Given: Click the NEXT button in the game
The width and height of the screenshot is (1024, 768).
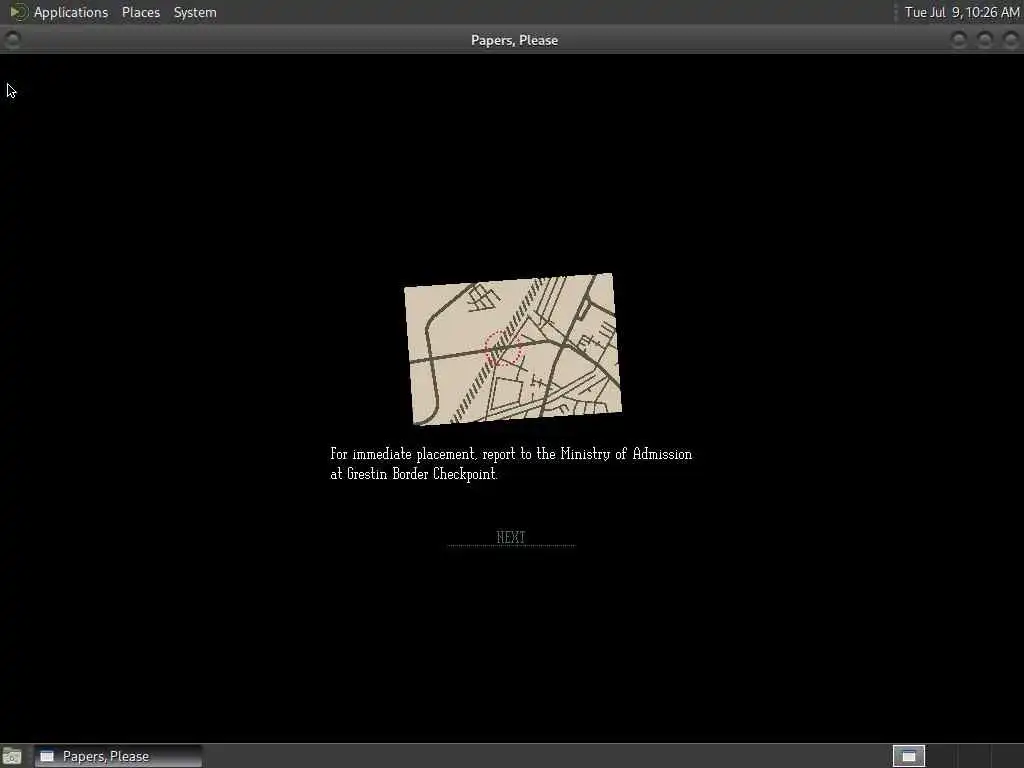Looking at the screenshot, I should point(511,537).
